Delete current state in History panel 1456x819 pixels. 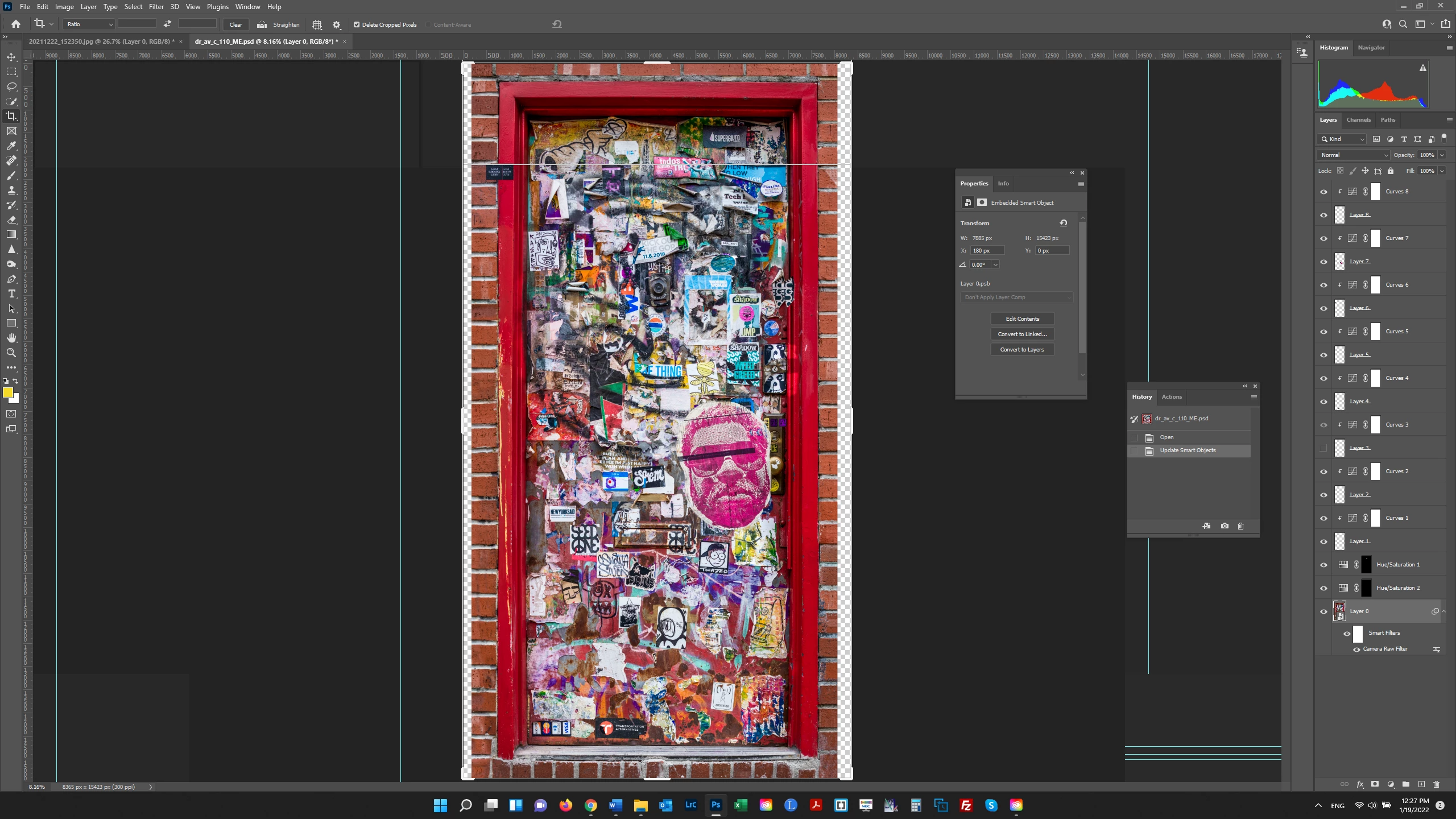(1240, 526)
